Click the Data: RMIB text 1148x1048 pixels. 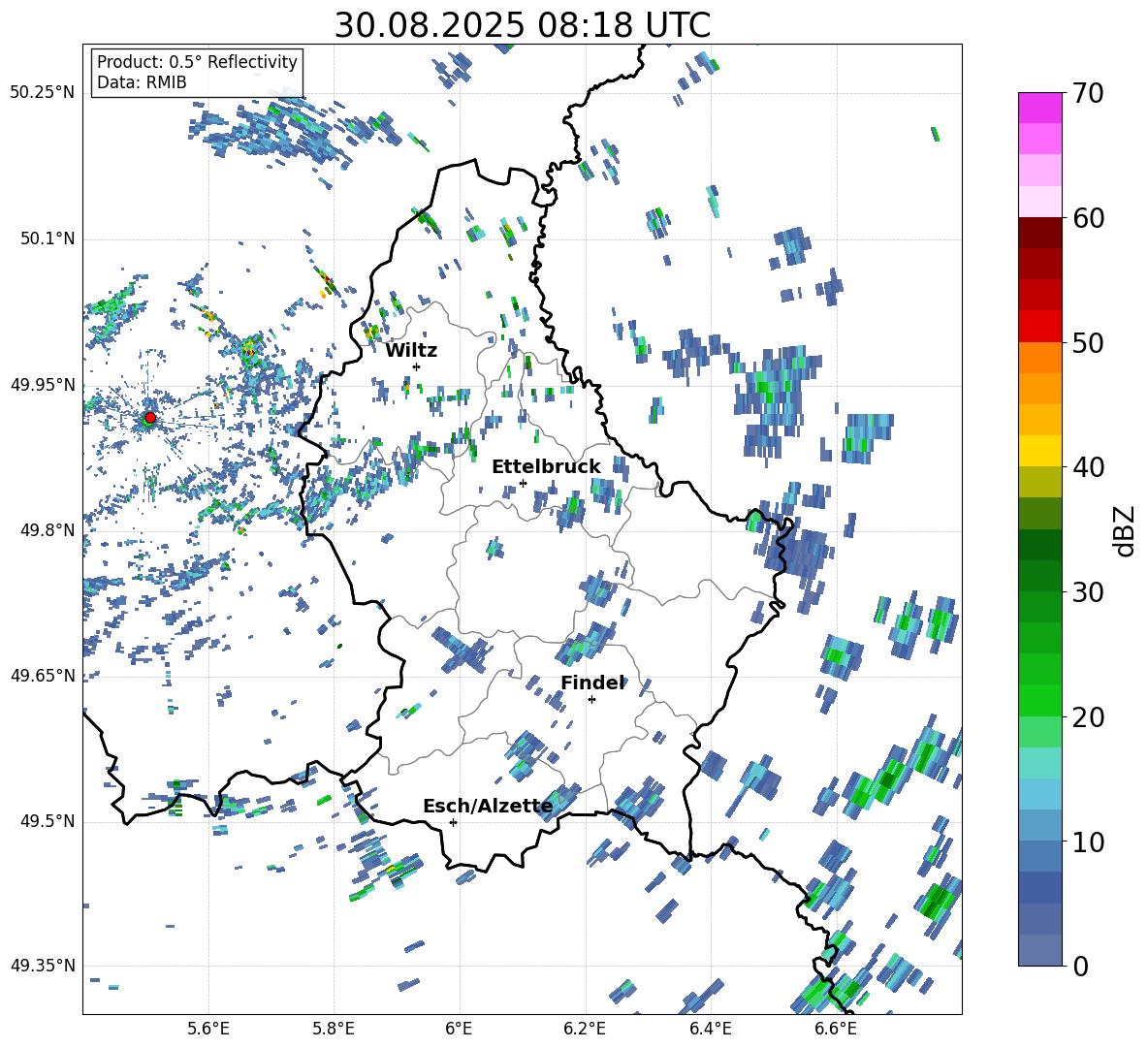[142, 82]
